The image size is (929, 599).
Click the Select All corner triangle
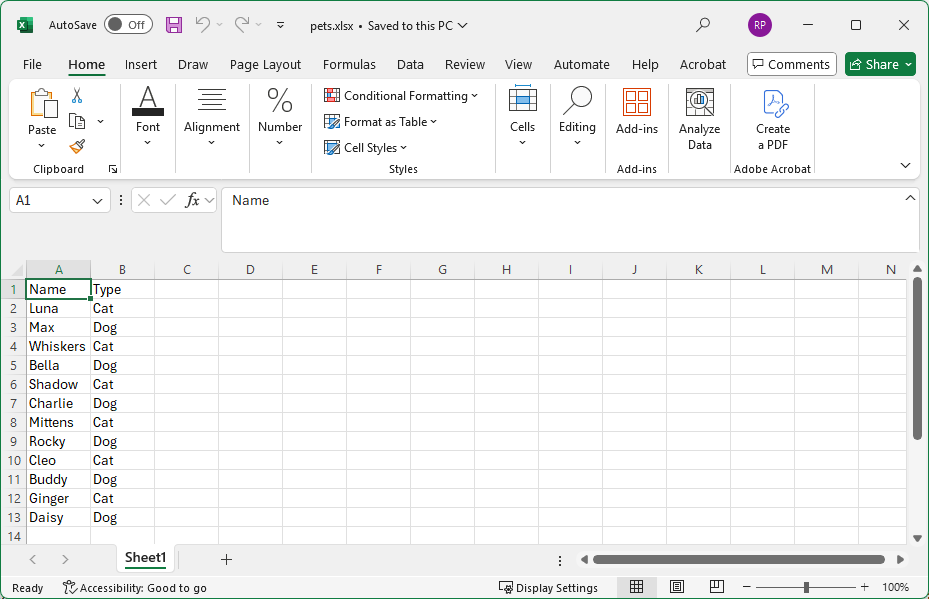17,270
